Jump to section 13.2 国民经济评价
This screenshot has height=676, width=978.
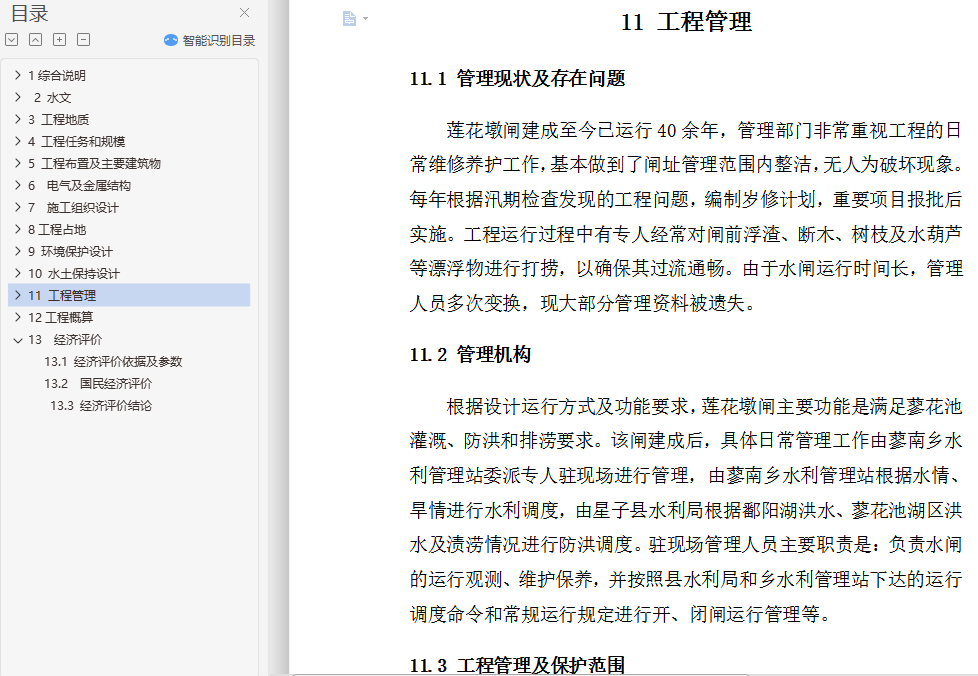(x=98, y=384)
